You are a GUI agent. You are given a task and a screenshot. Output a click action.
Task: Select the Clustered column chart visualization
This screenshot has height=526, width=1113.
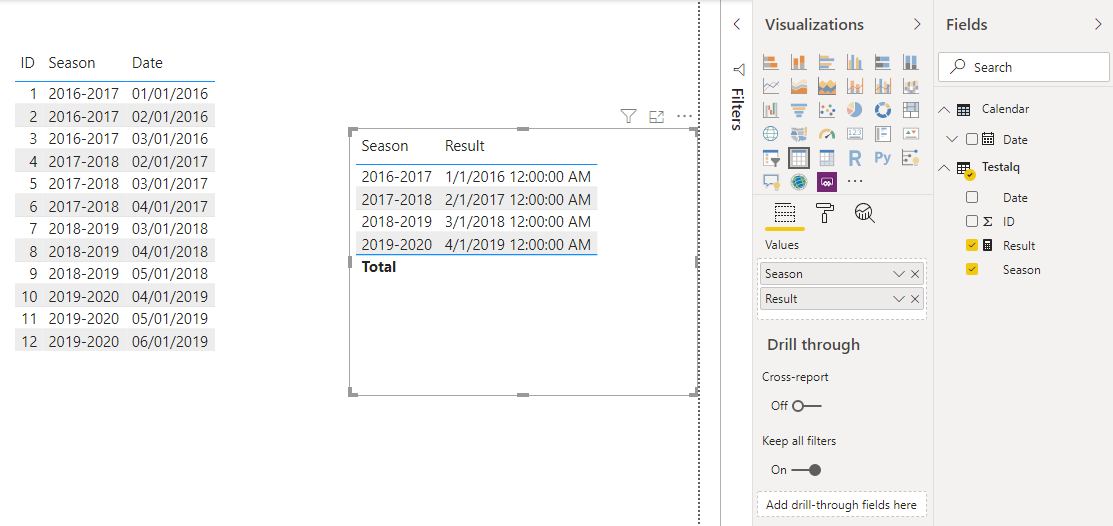point(855,62)
